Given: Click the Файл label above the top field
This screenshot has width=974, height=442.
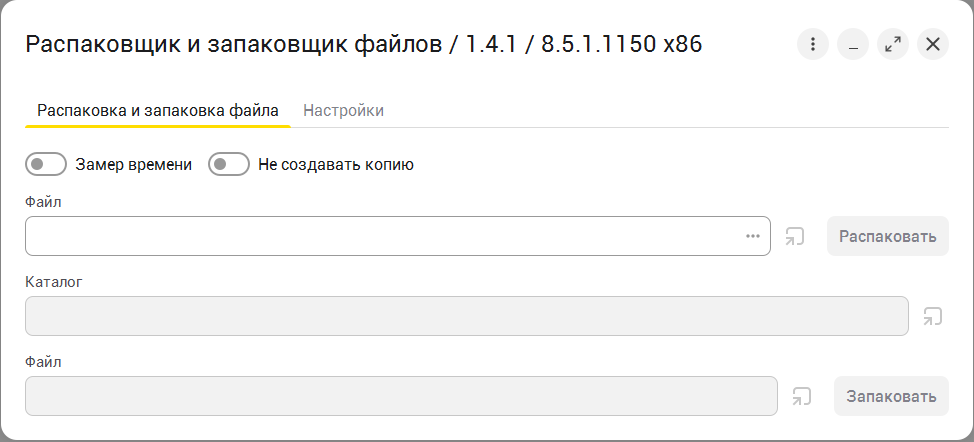Looking at the screenshot, I should pyautogui.click(x=43, y=202).
